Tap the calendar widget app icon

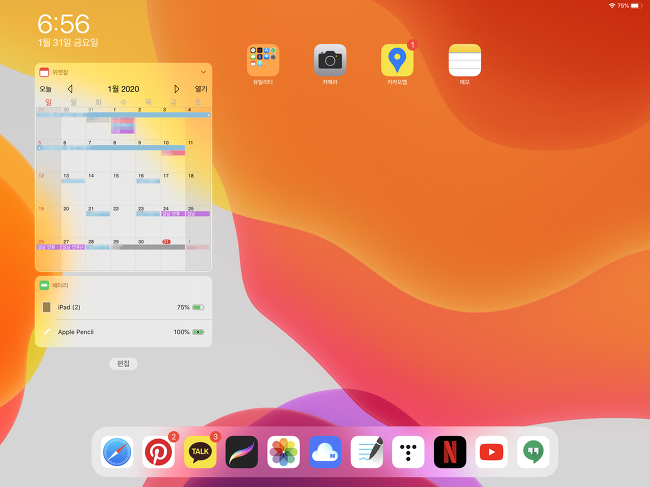[x=44, y=72]
